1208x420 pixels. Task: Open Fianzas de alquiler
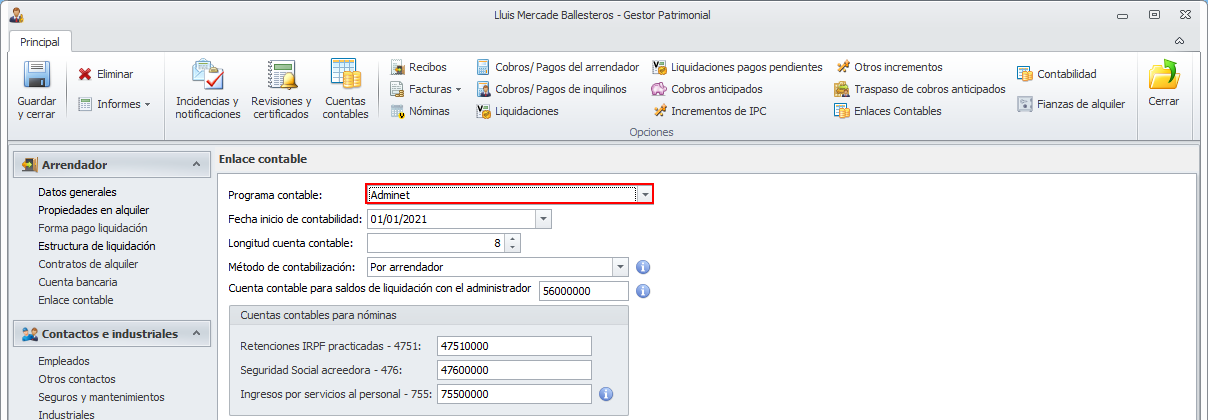(x=1024, y=103)
